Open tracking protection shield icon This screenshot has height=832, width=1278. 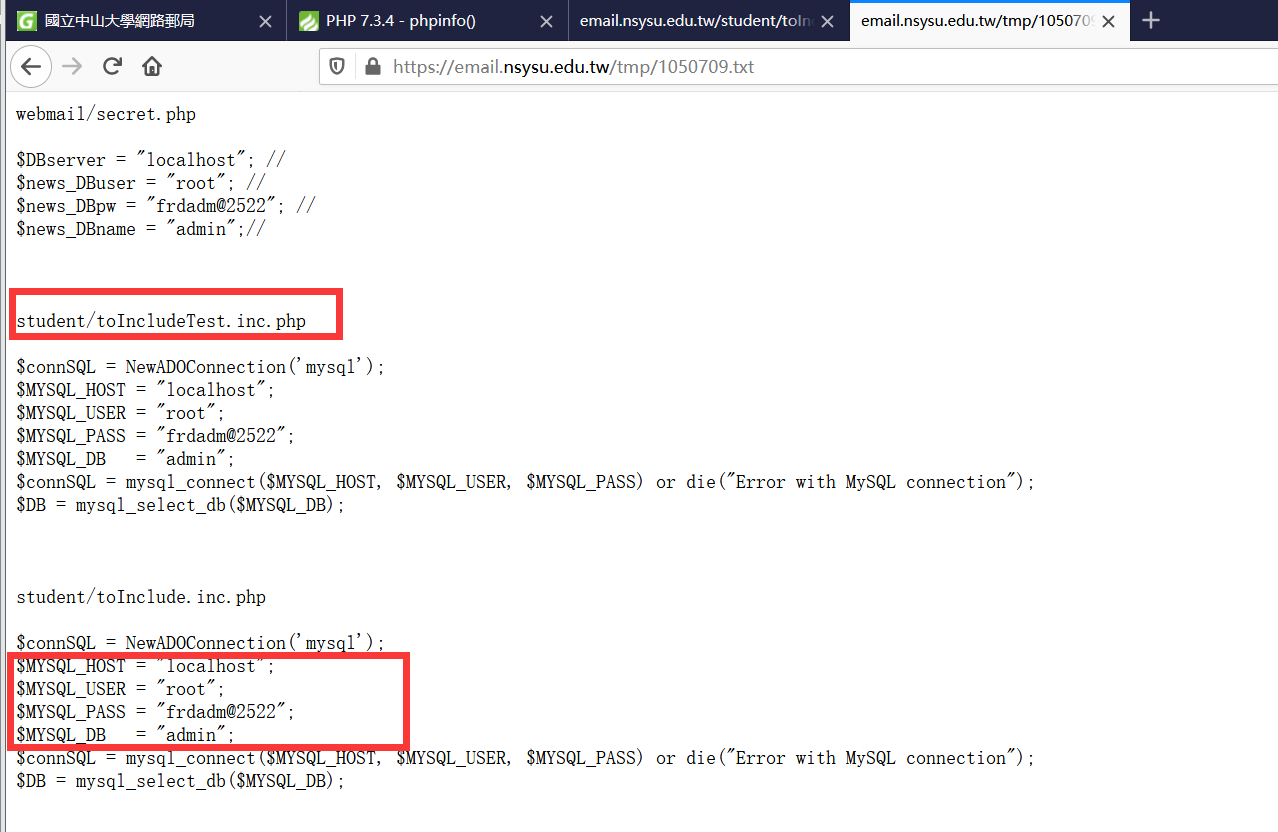[x=338, y=67]
